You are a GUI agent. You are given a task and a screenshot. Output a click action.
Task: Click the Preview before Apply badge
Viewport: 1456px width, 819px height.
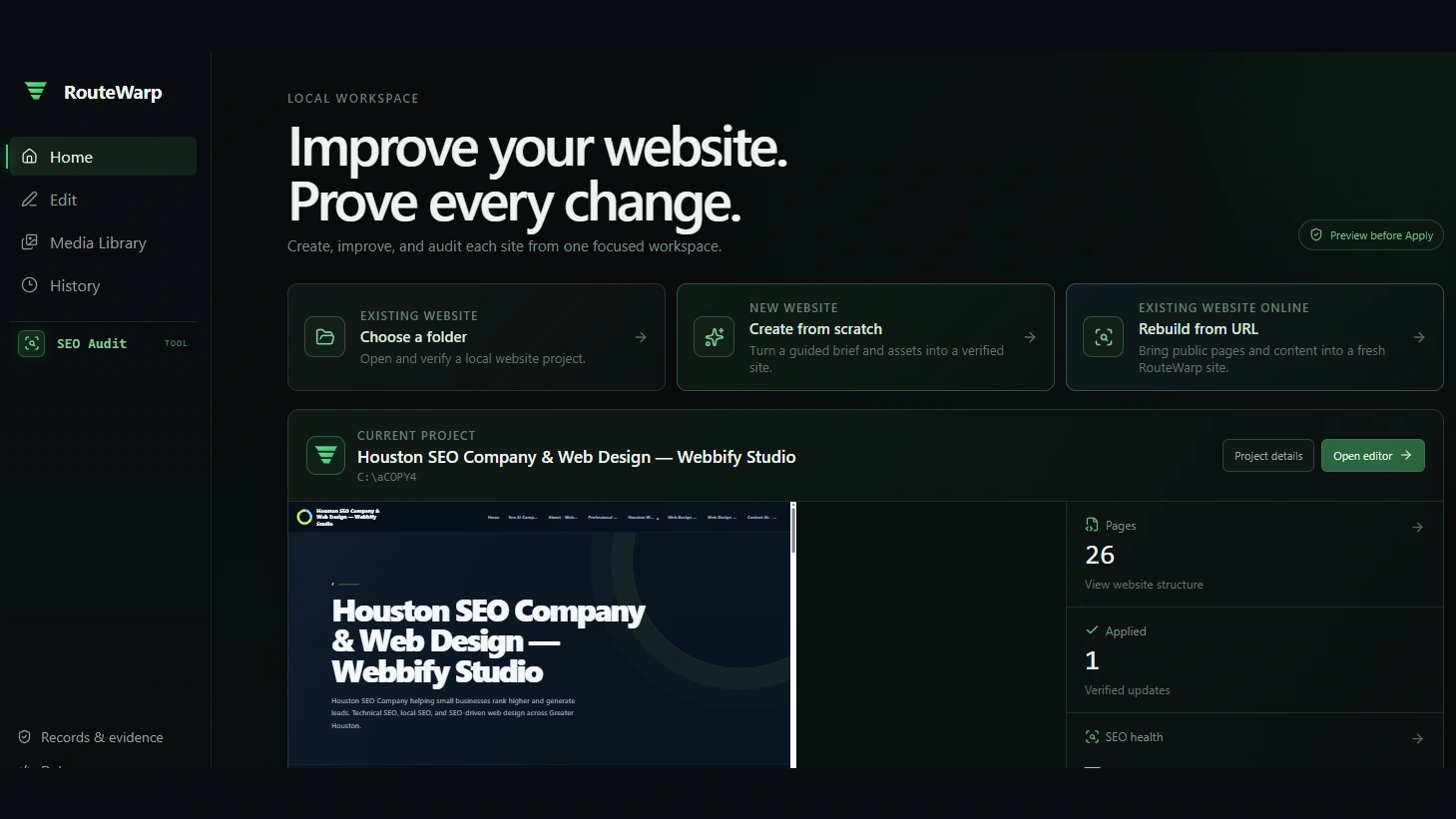(1370, 235)
